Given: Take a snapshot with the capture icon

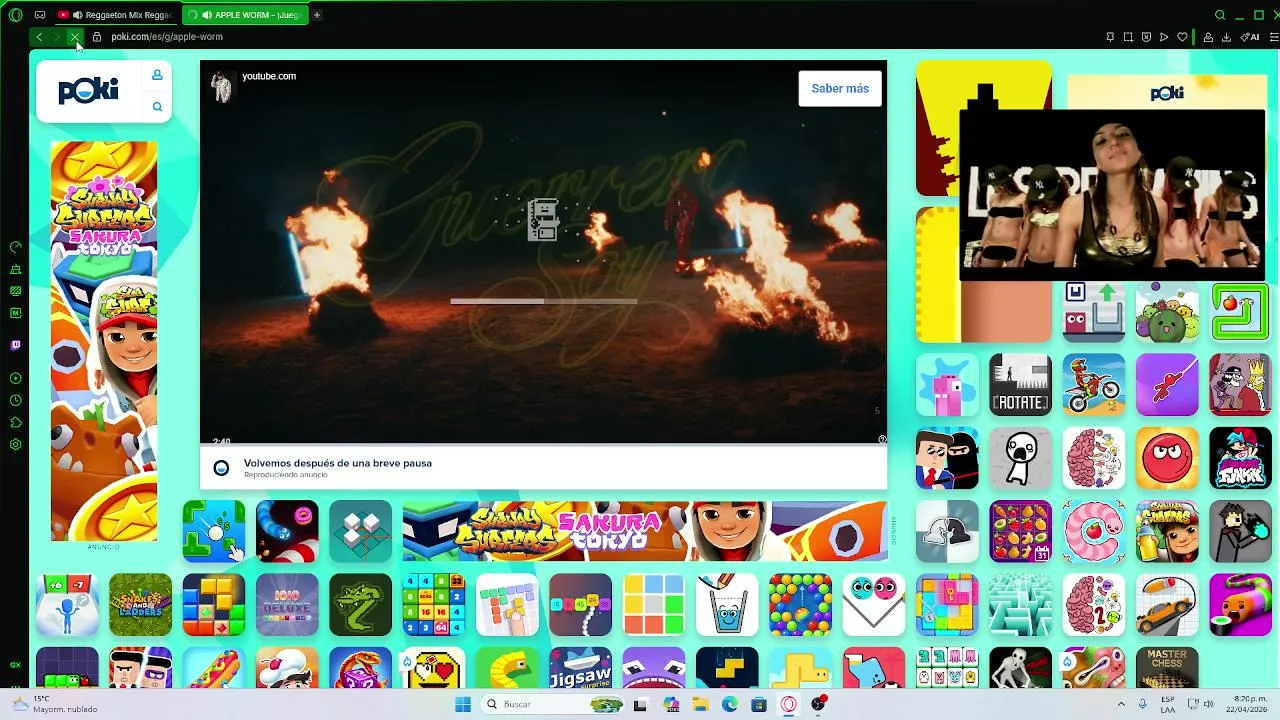Looking at the screenshot, I should tap(1128, 37).
